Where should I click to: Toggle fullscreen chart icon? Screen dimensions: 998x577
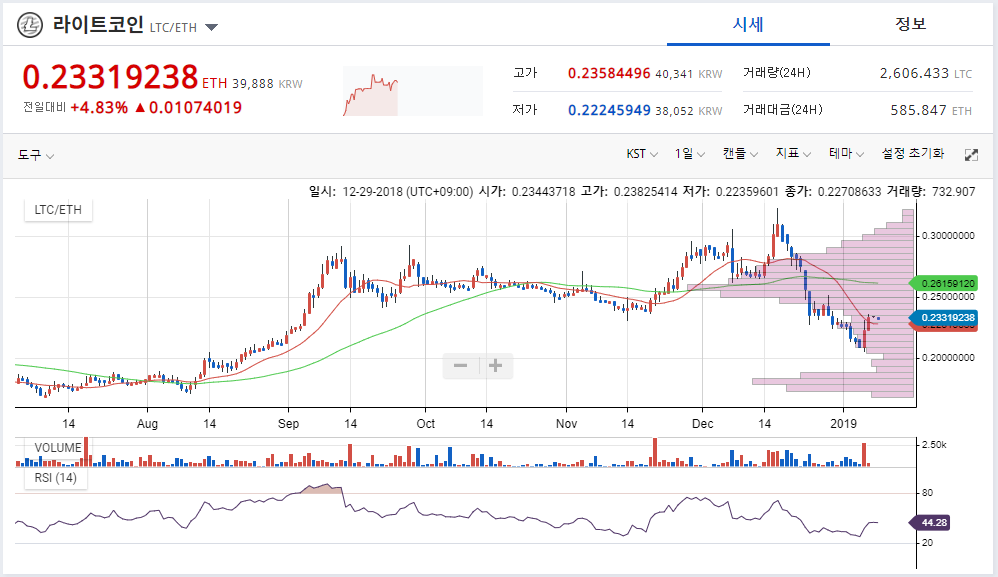(971, 155)
